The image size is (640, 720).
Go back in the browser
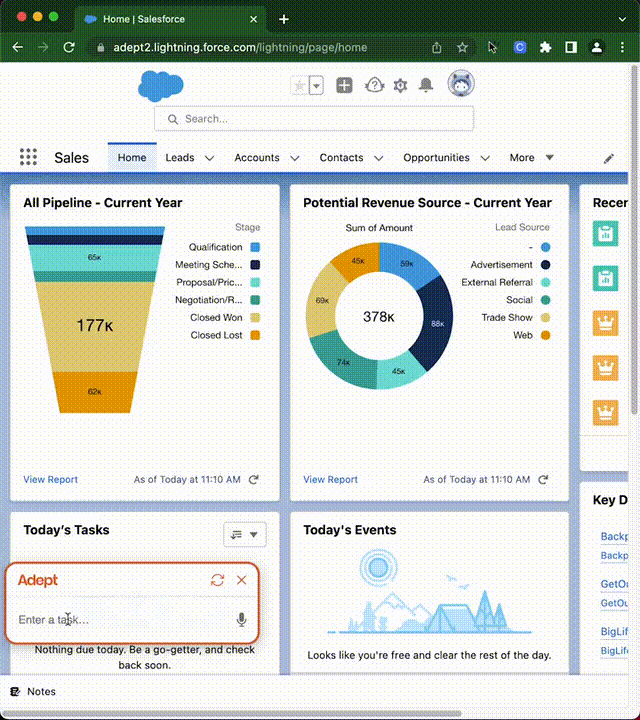[x=17, y=47]
